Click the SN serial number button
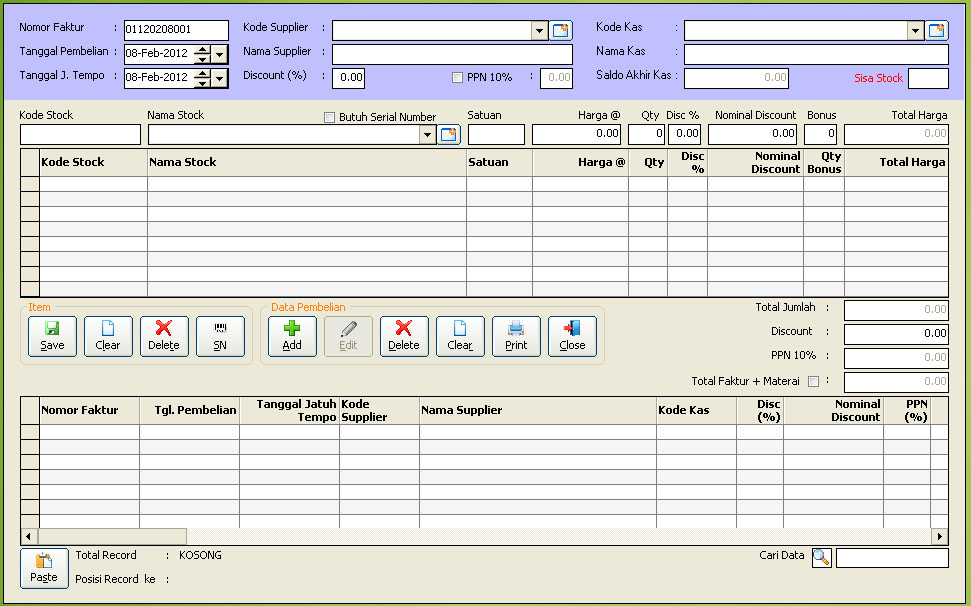 (220, 336)
